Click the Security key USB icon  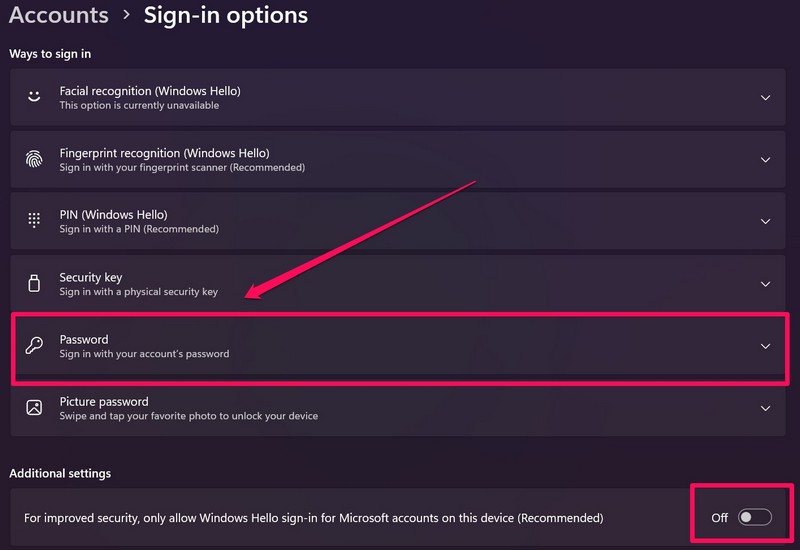(x=34, y=283)
